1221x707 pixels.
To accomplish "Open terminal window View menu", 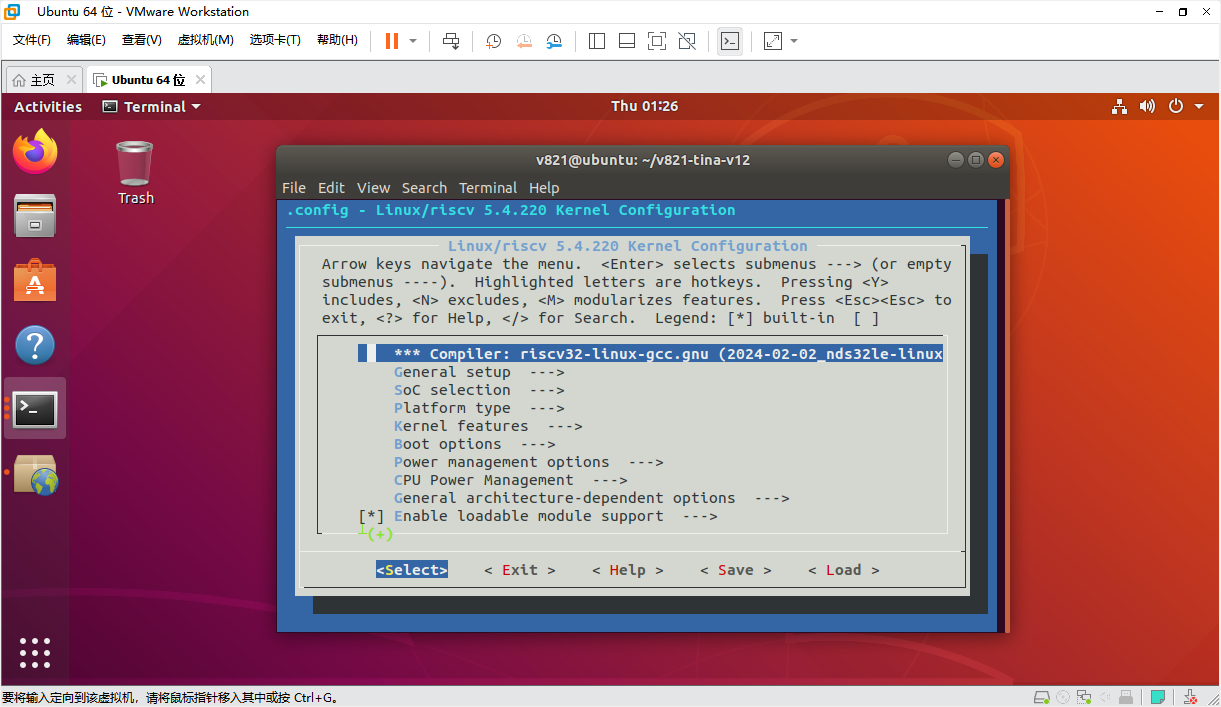I will [374, 188].
